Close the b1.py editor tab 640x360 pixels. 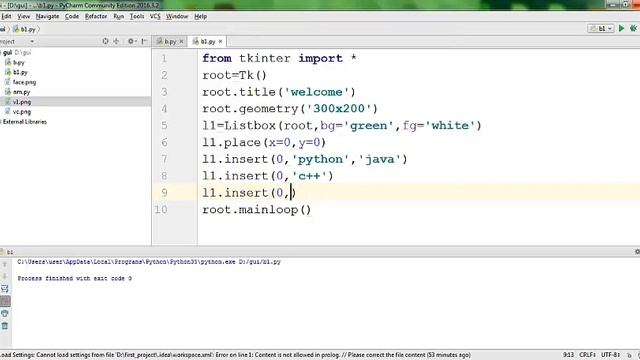(220, 42)
